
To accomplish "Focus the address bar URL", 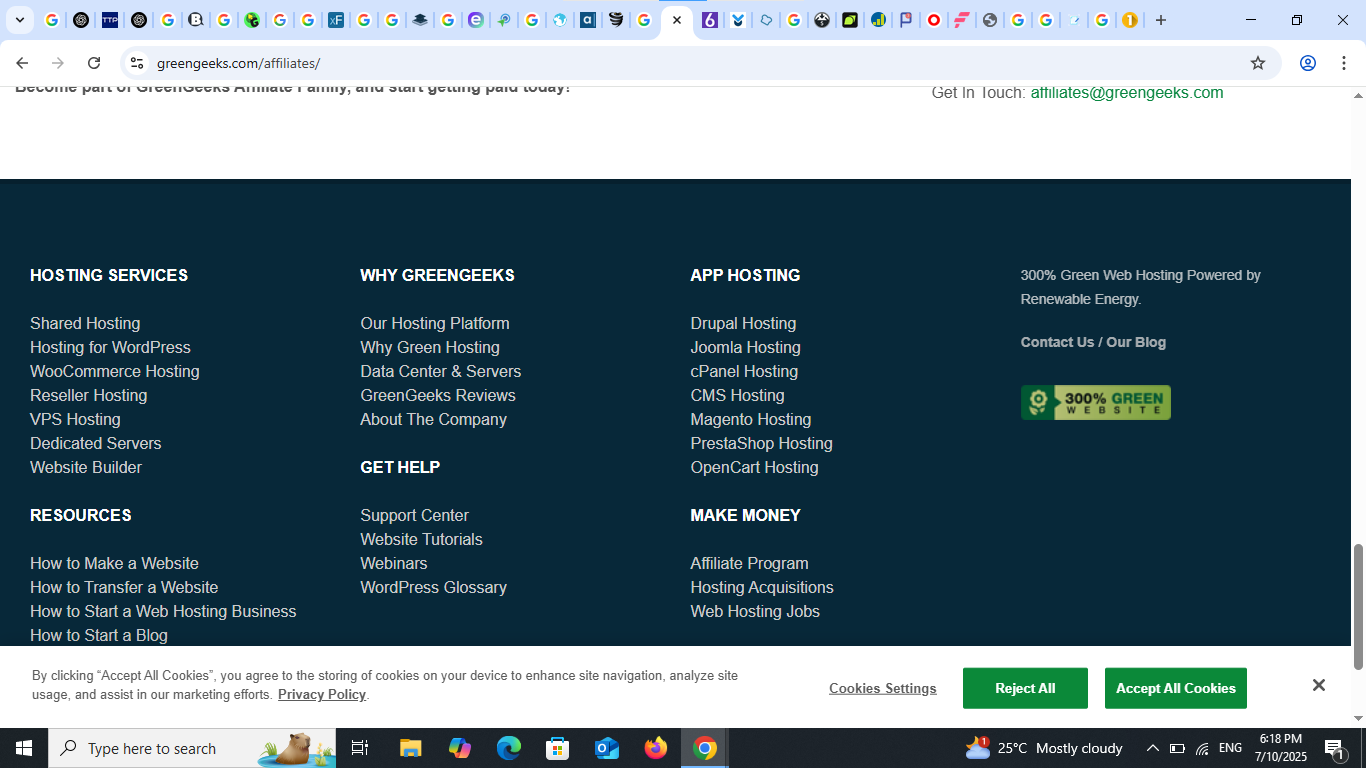I will pos(238,63).
